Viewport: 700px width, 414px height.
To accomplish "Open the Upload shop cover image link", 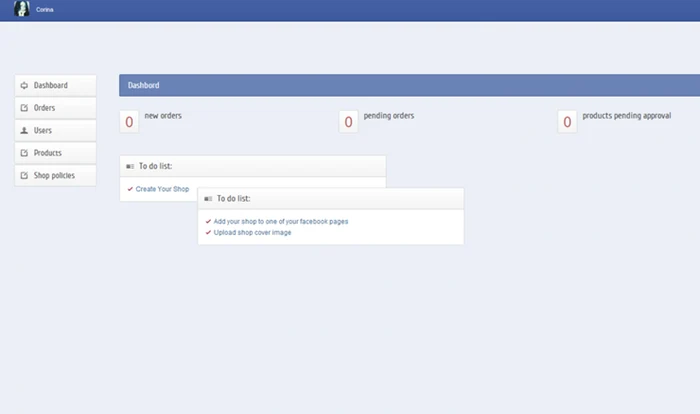I will click(252, 233).
